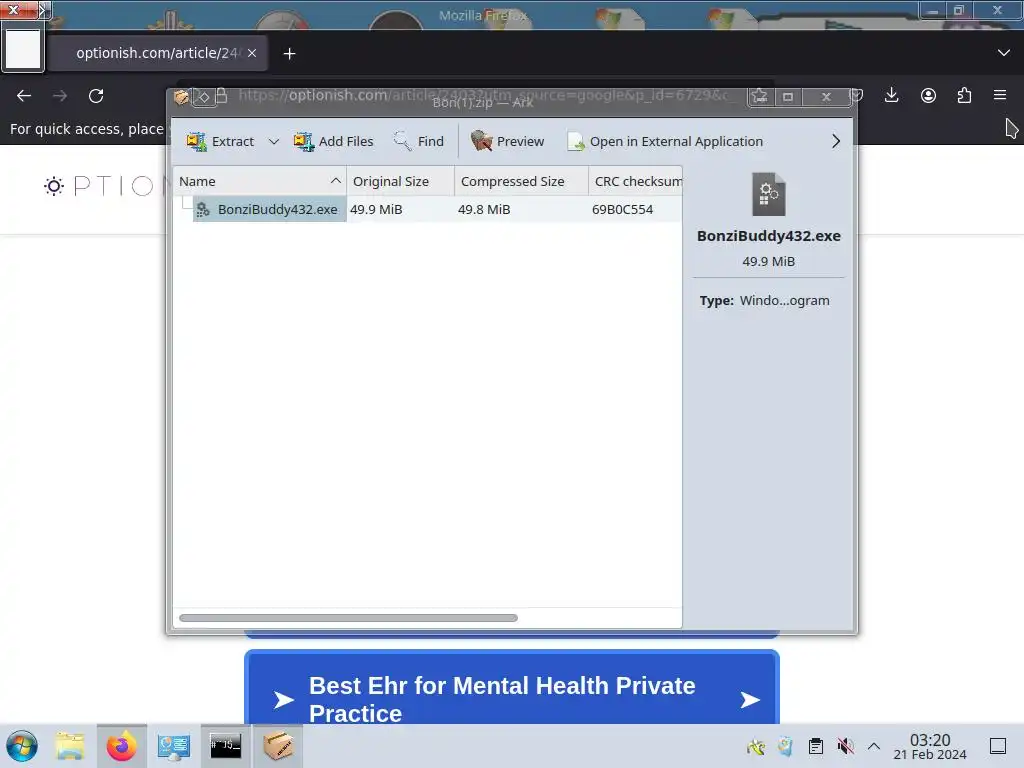Open the Firefox account icon
Image resolution: width=1024 pixels, height=768 pixels.
[x=928, y=95]
